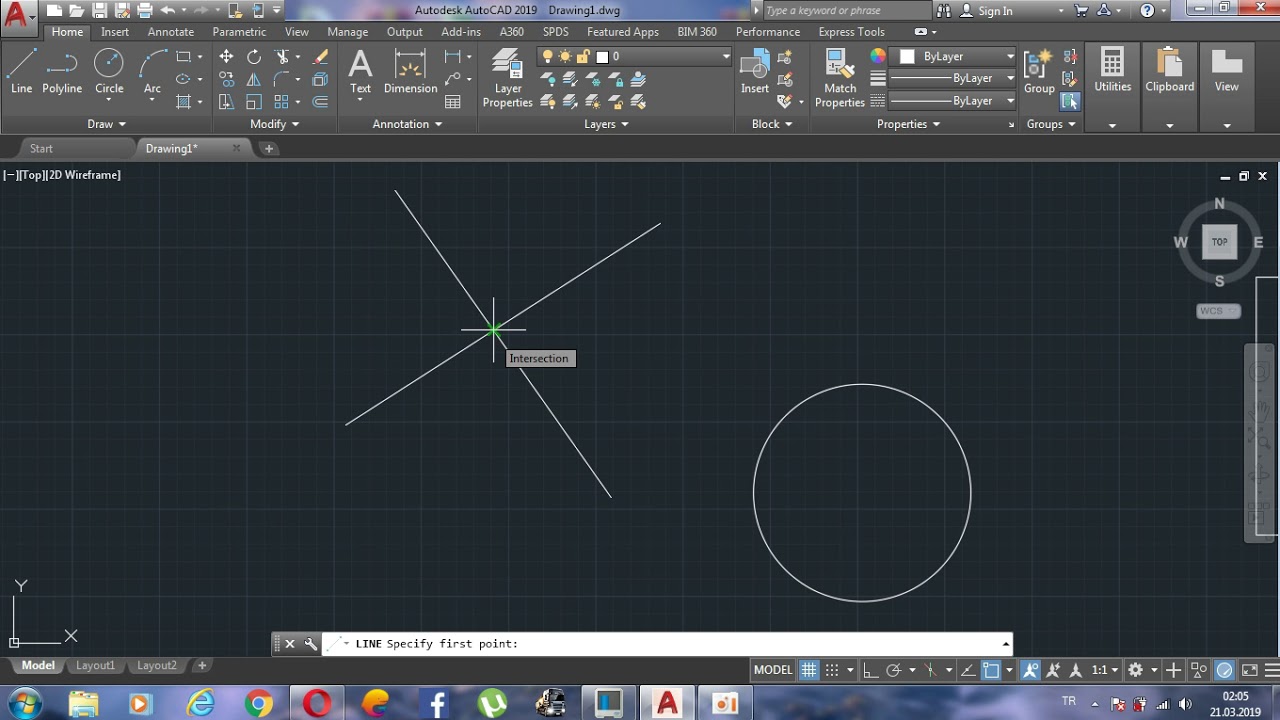Click the Move tool icon

click(226, 57)
